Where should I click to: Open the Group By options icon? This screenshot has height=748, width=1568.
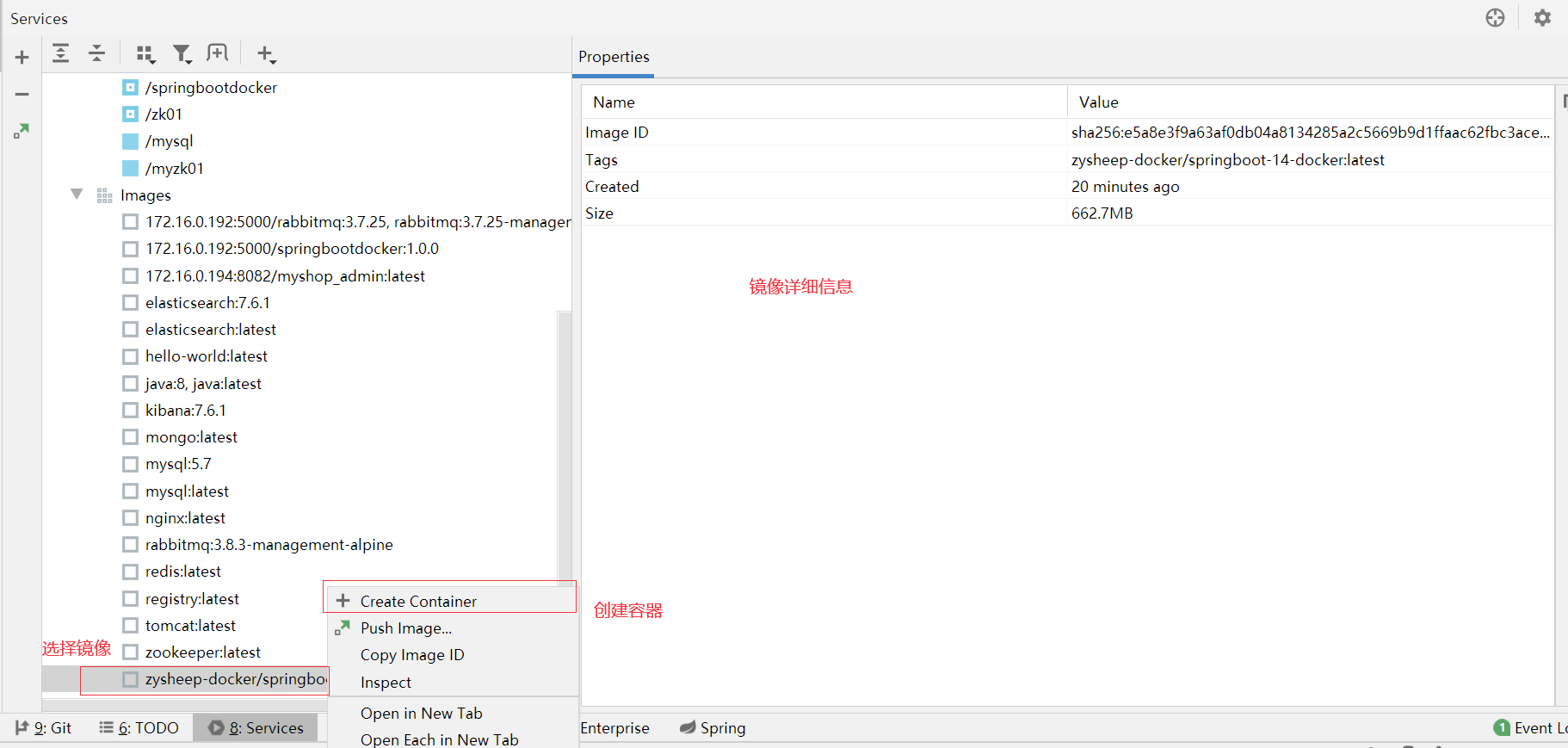coord(146,54)
